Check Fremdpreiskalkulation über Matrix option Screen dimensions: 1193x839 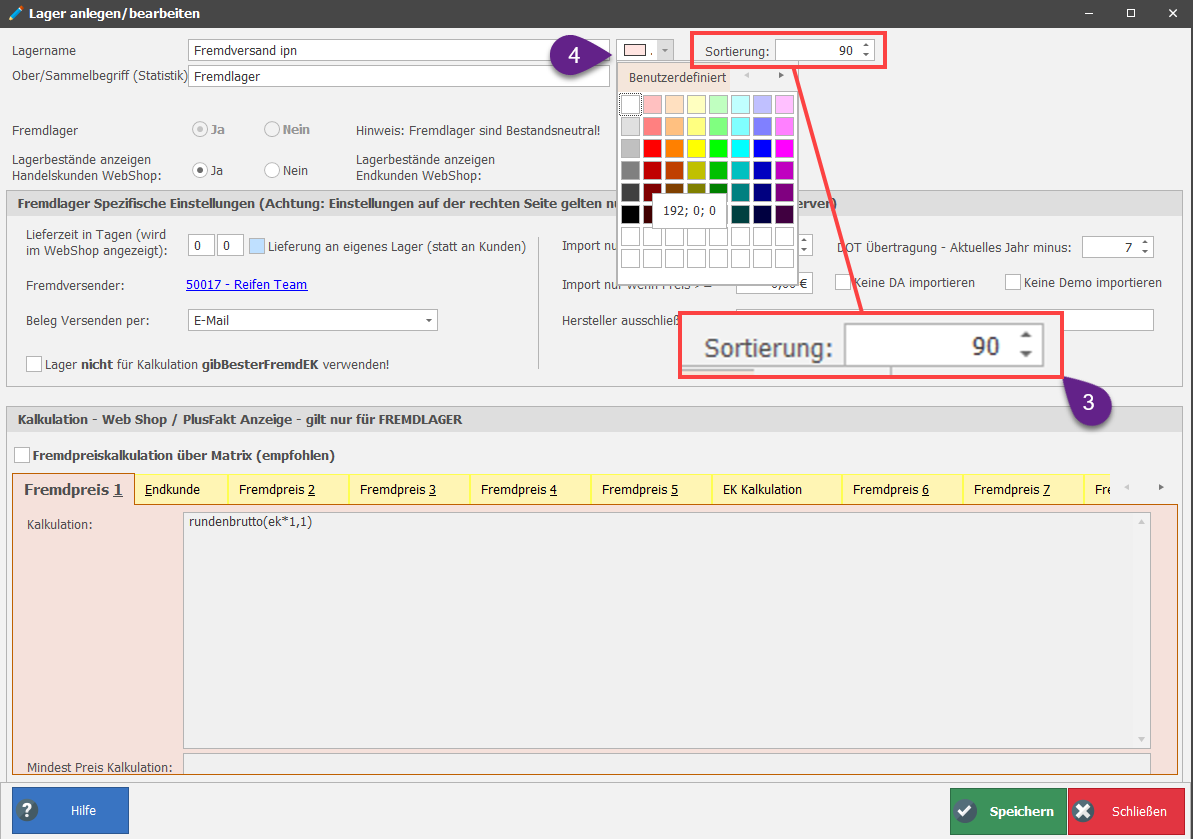[x=22, y=455]
